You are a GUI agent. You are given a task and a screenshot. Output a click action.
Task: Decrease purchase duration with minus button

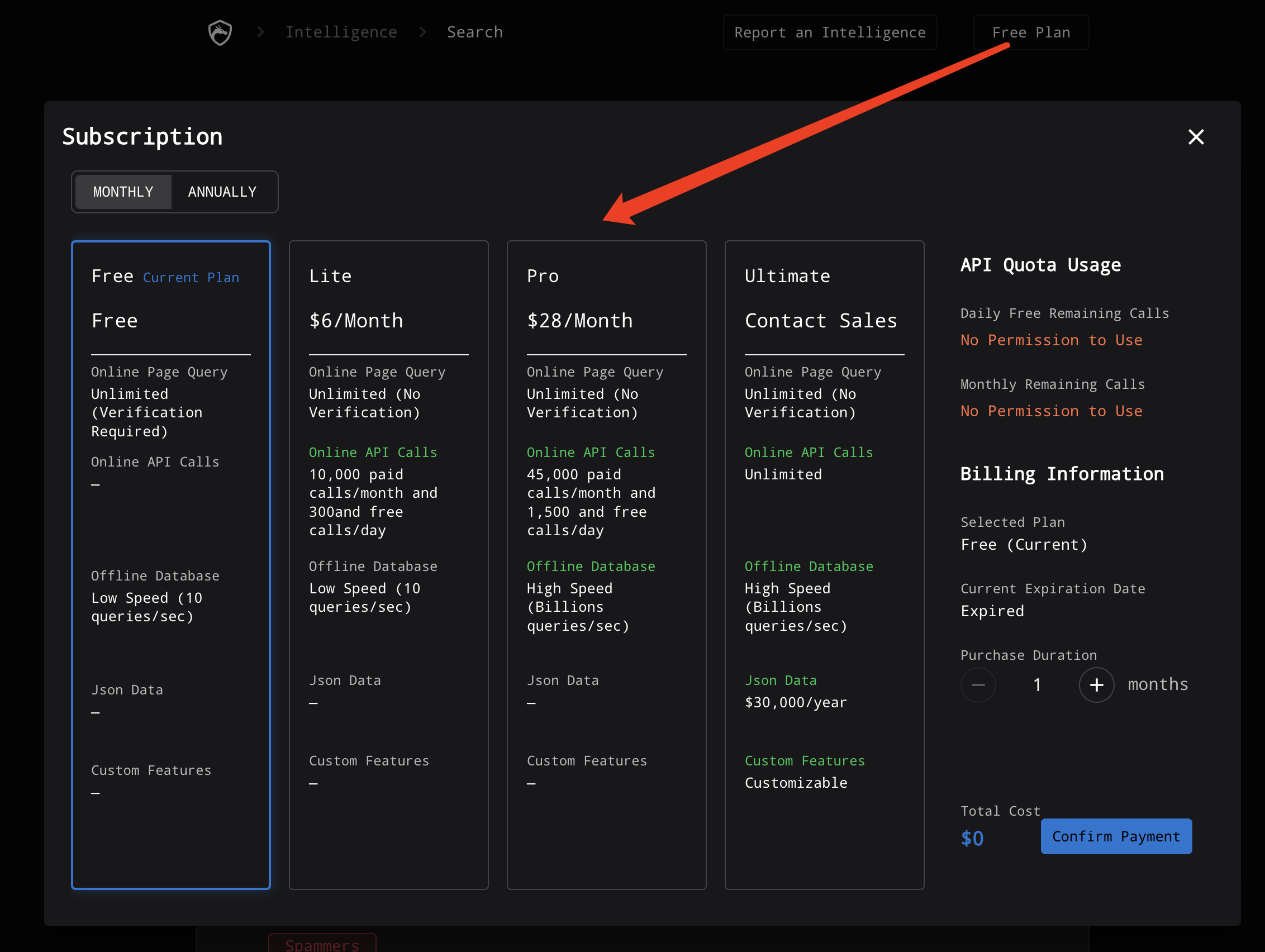[x=978, y=684]
